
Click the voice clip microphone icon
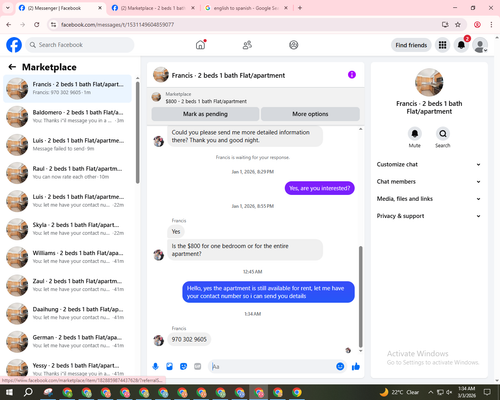[155, 367]
